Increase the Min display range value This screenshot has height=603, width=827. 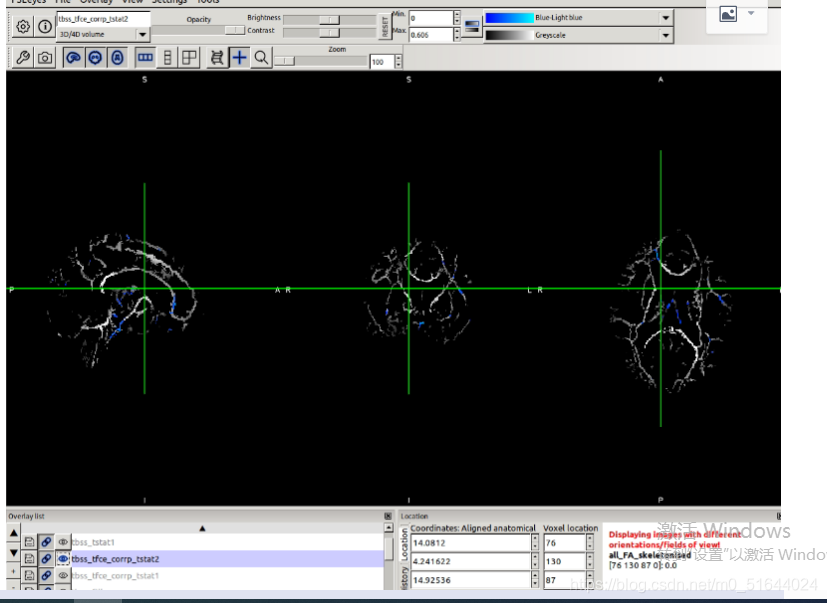pos(457,14)
